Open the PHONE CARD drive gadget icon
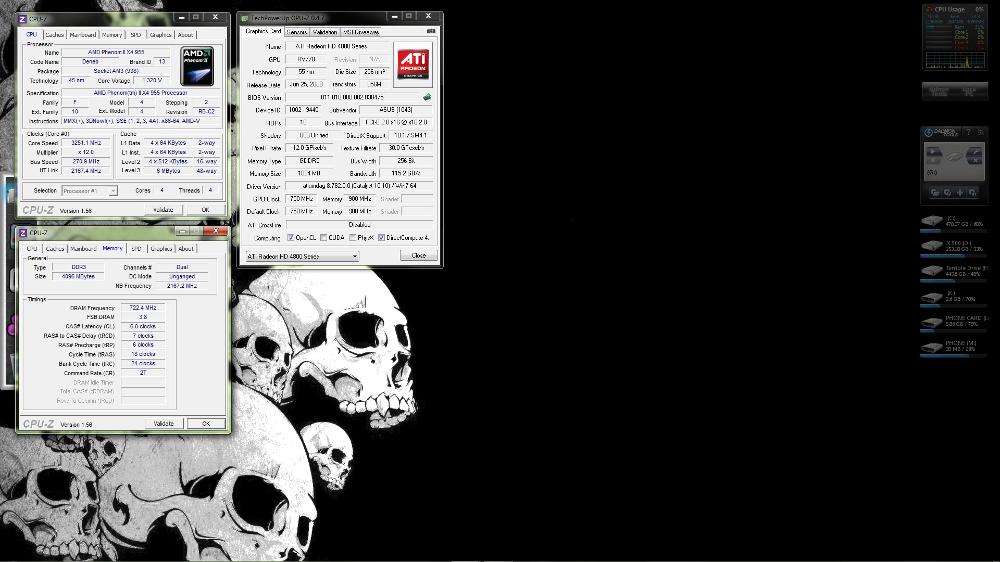 pos(932,321)
